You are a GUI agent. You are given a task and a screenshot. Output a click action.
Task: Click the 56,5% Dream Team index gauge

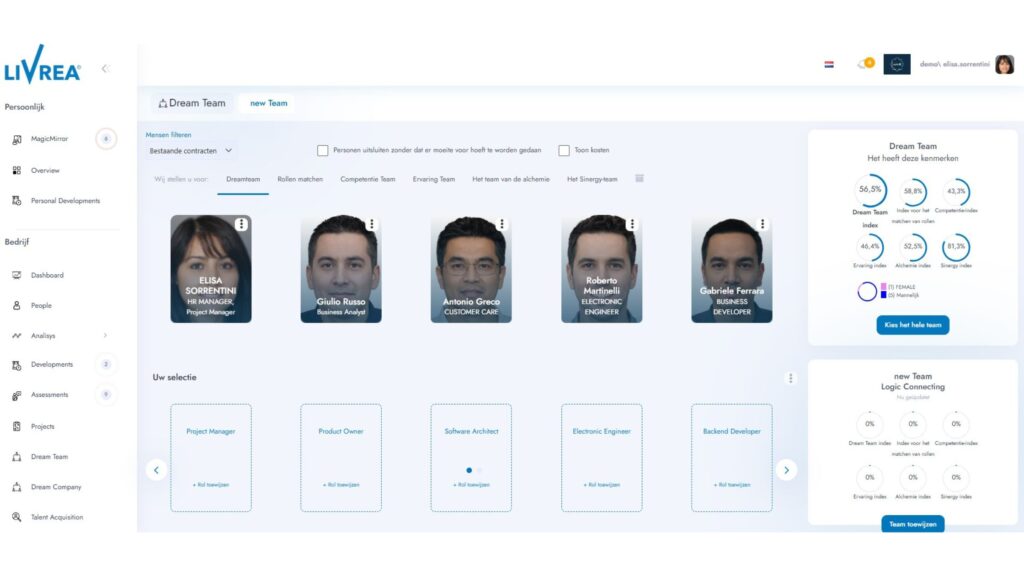(870, 189)
